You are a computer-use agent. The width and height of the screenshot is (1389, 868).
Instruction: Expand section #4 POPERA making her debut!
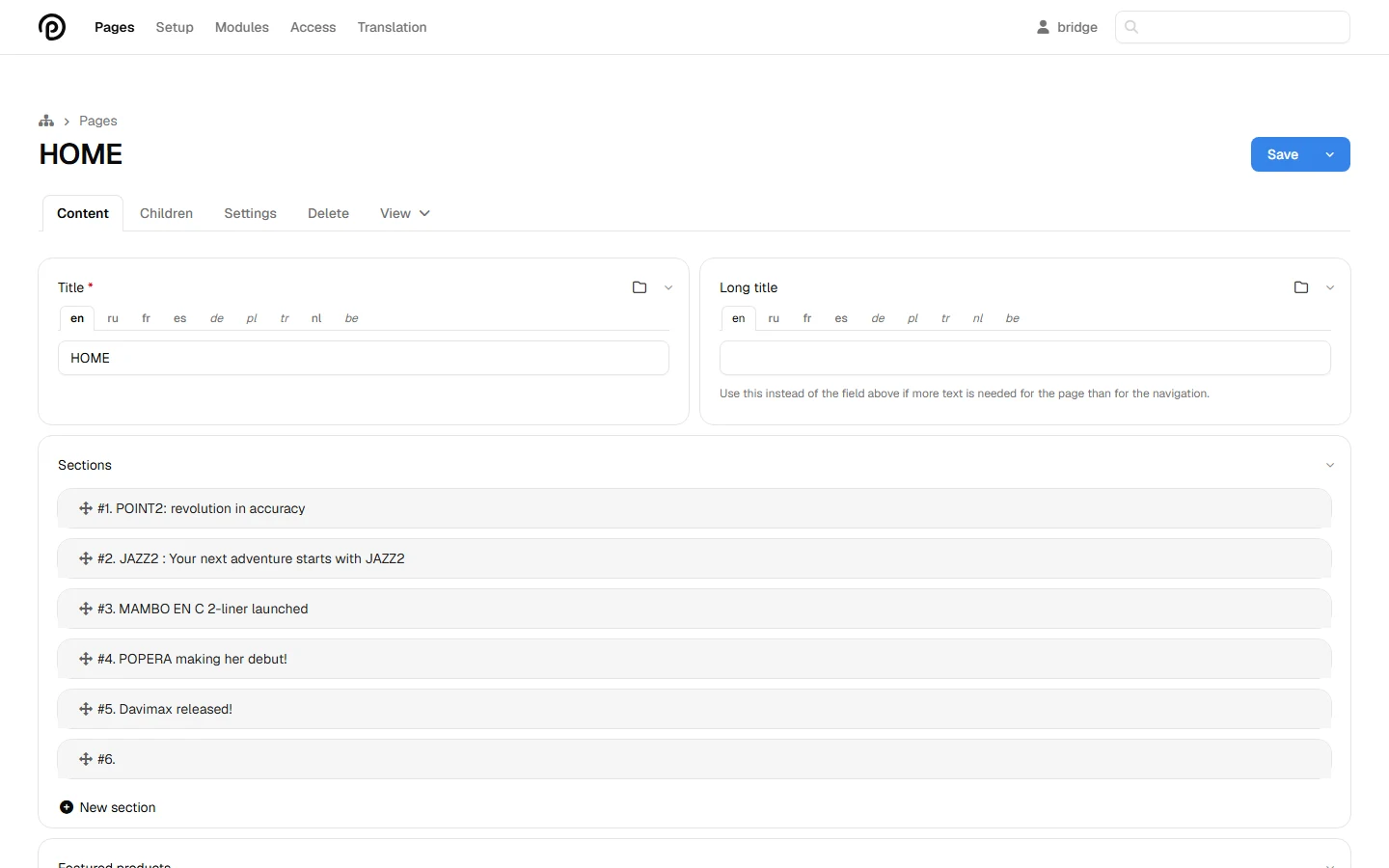coord(694,659)
